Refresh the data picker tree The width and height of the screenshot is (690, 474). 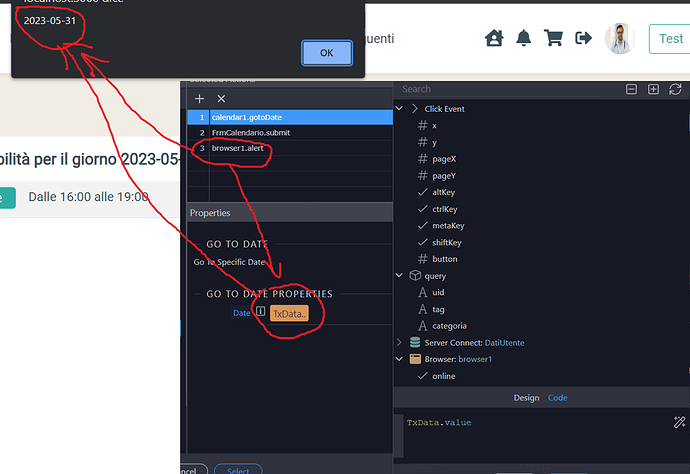[675, 89]
